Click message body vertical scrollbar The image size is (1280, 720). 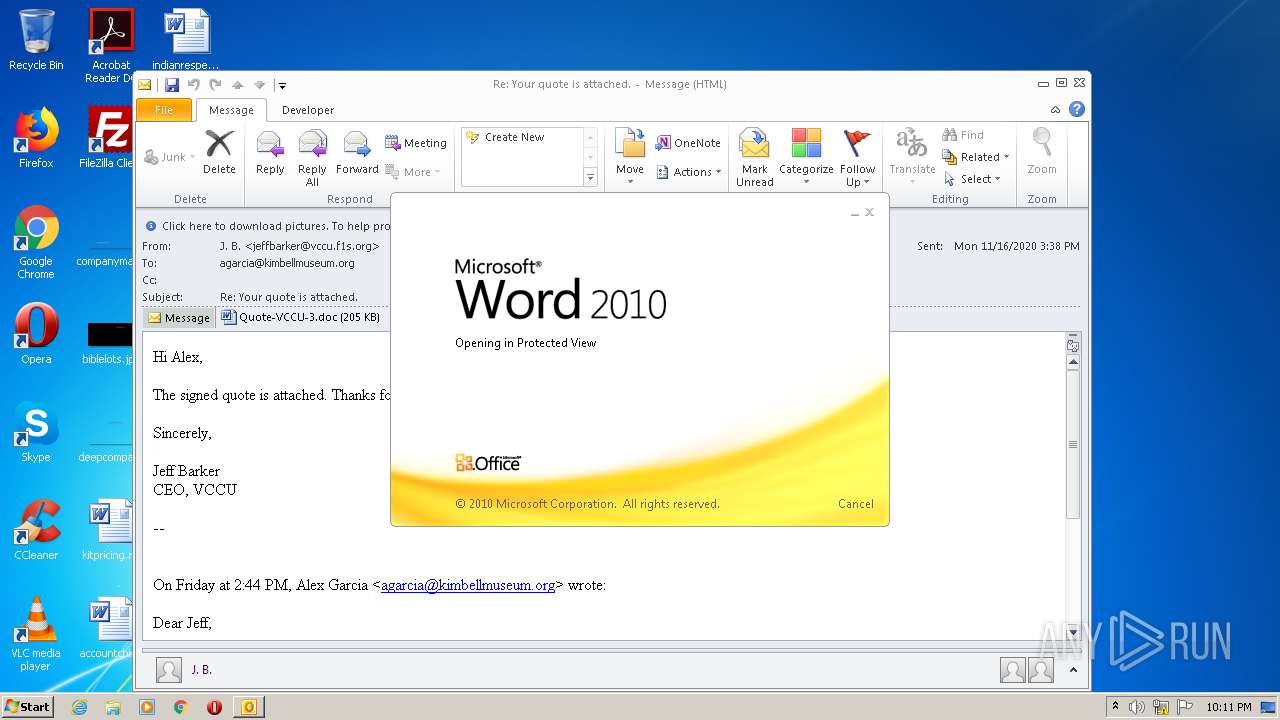(x=1073, y=445)
